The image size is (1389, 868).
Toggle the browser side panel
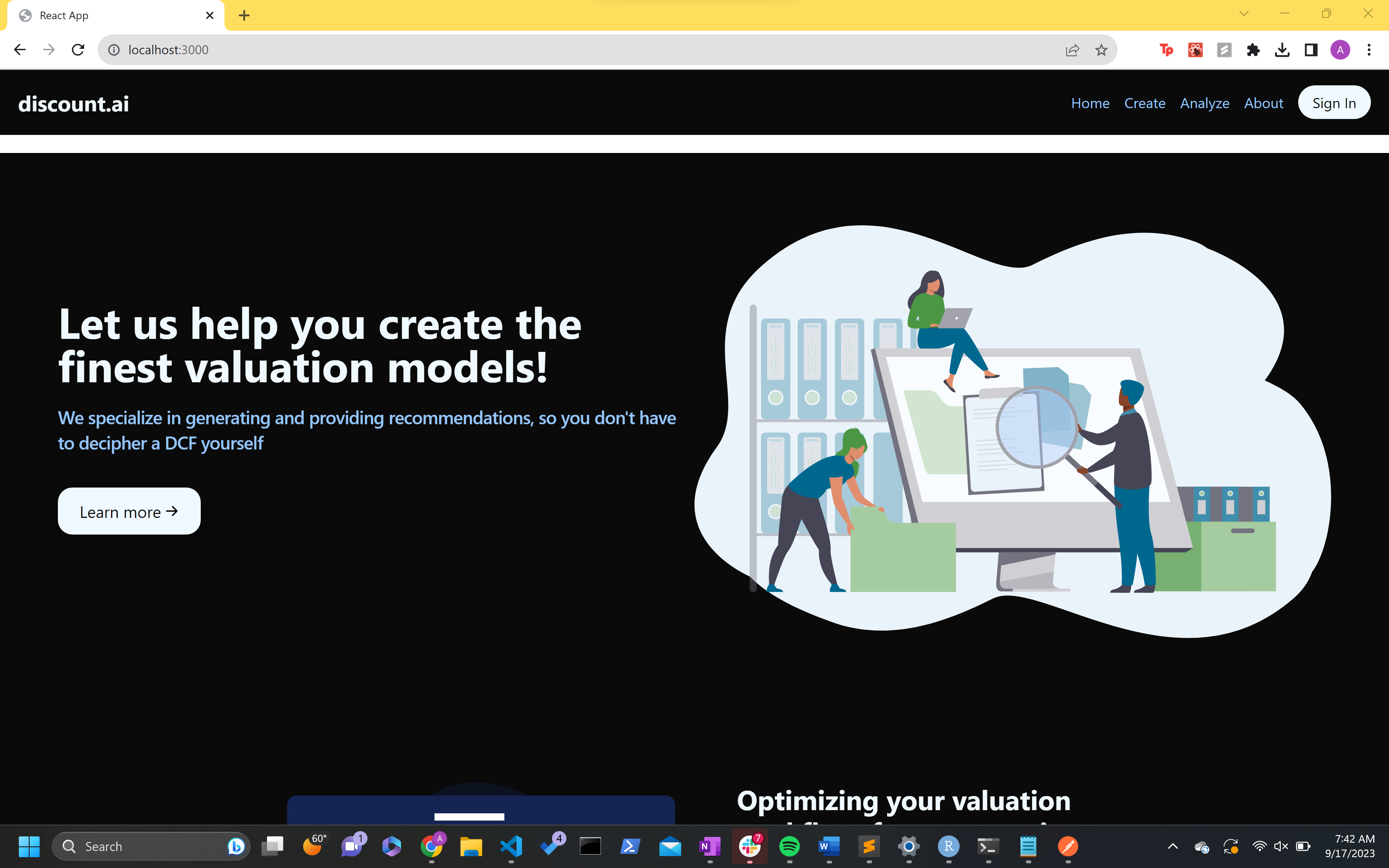coord(1311,50)
